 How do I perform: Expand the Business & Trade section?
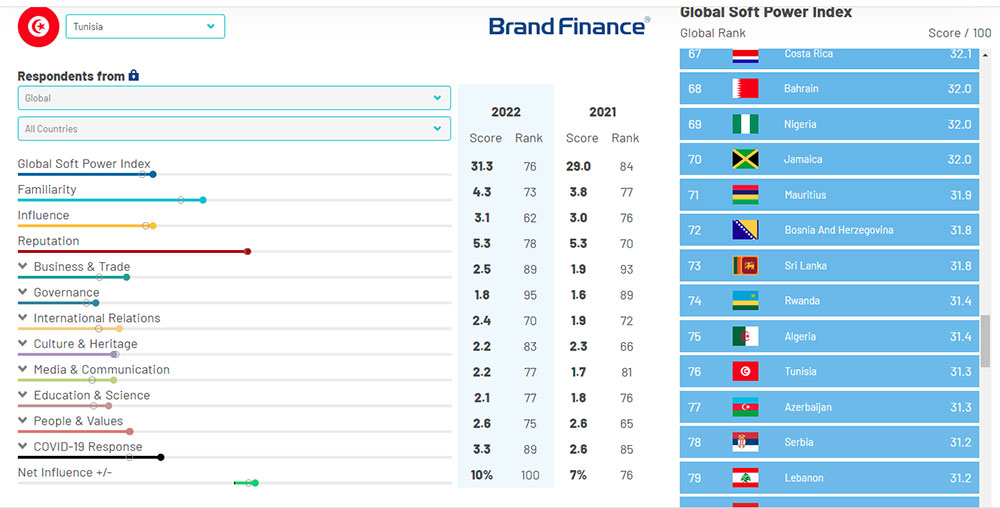tap(23, 266)
